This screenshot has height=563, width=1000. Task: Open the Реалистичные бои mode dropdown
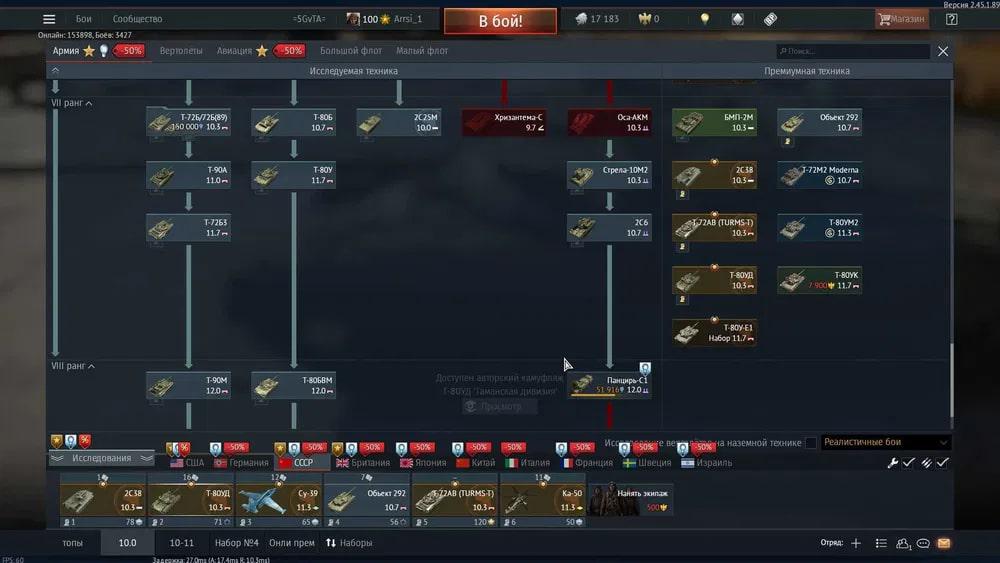point(884,442)
